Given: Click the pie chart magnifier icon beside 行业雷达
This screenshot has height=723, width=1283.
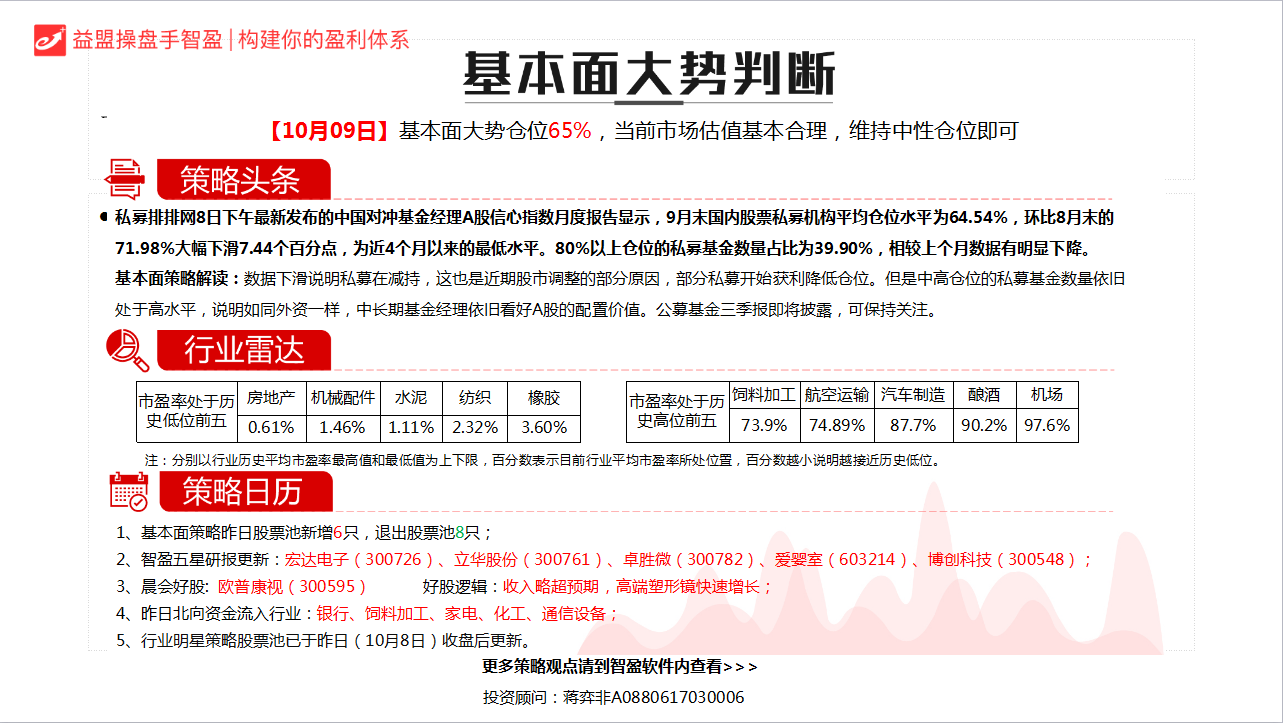Looking at the screenshot, I should click(127, 350).
